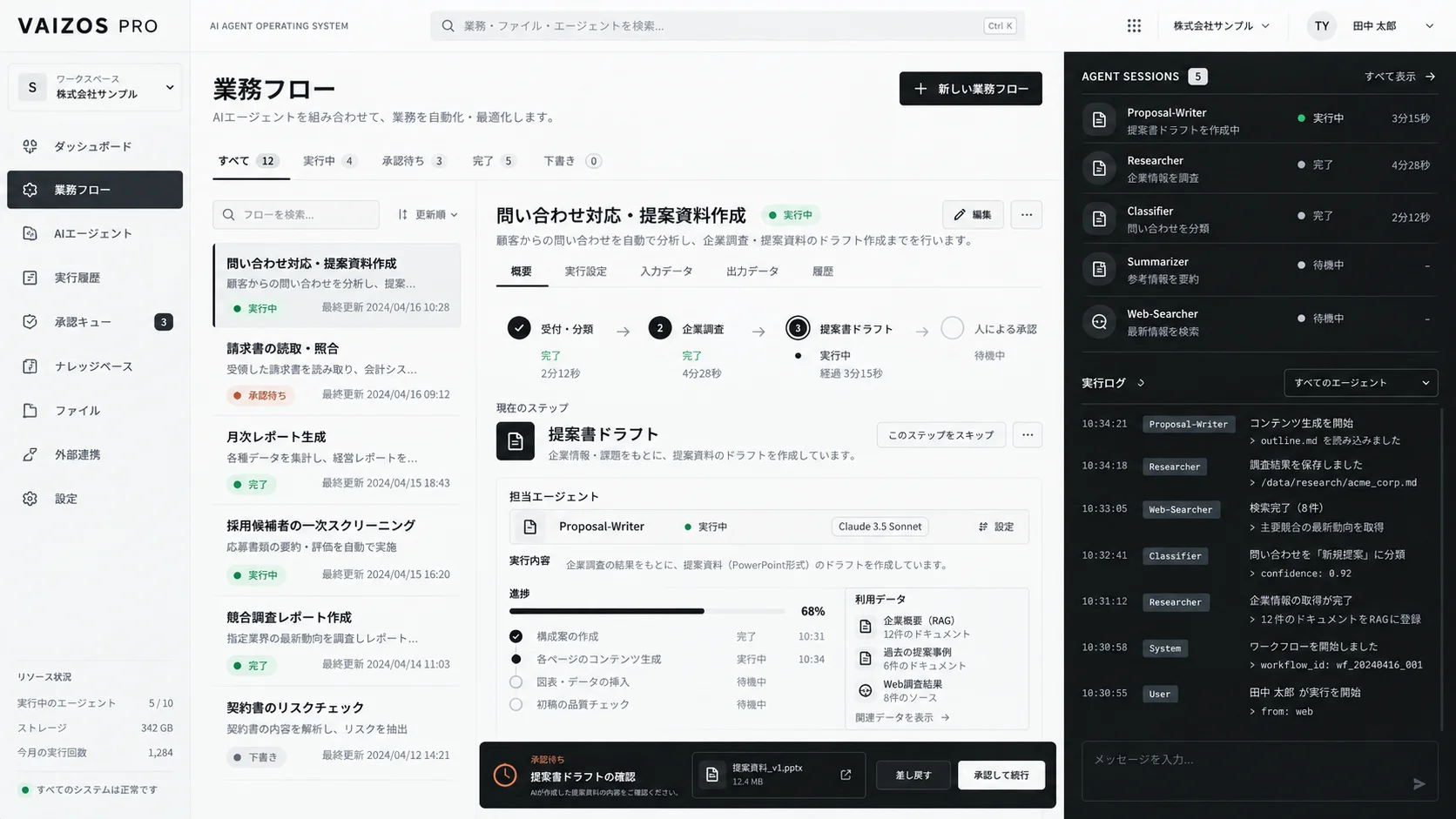Viewport: 1456px width, 819px height.
Task: Click 承認して続行 button
Action: pos(1001,775)
